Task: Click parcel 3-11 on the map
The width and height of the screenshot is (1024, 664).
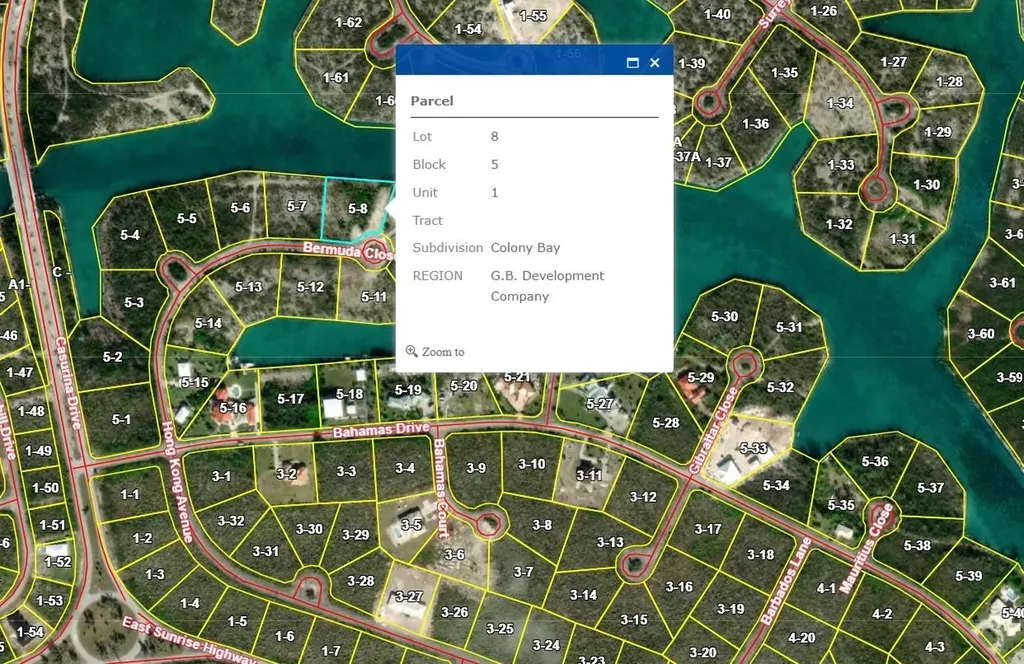Action: (588, 475)
